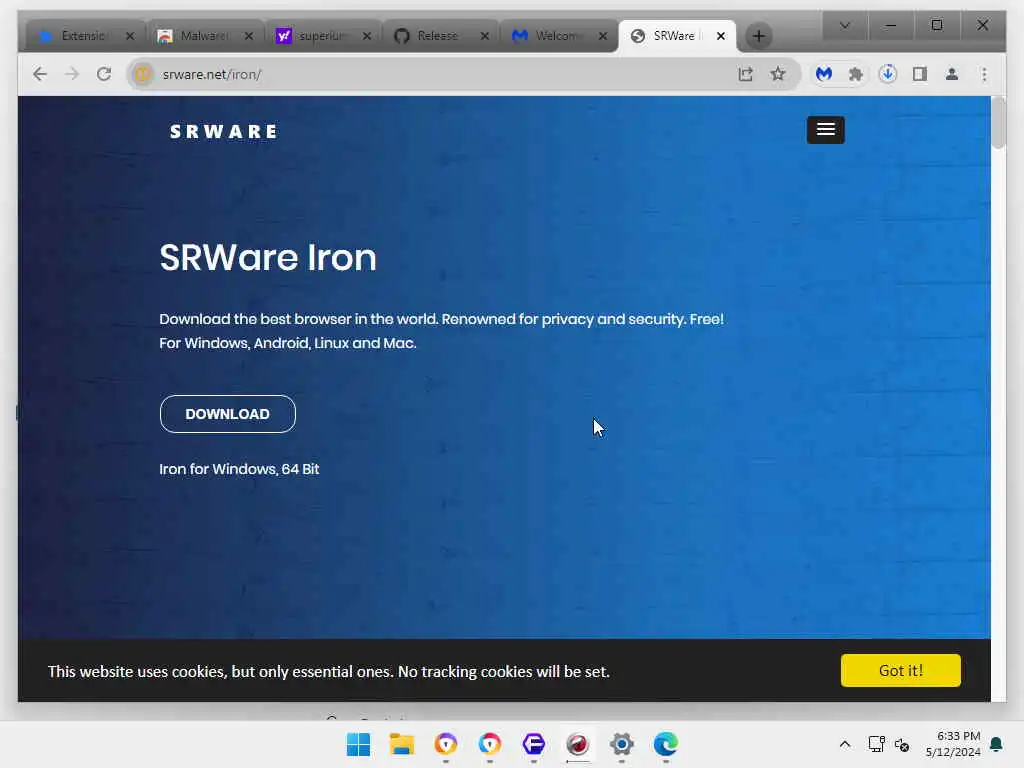1024x768 pixels.
Task: Expand the tab search chevron
Action: (x=844, y=25)
